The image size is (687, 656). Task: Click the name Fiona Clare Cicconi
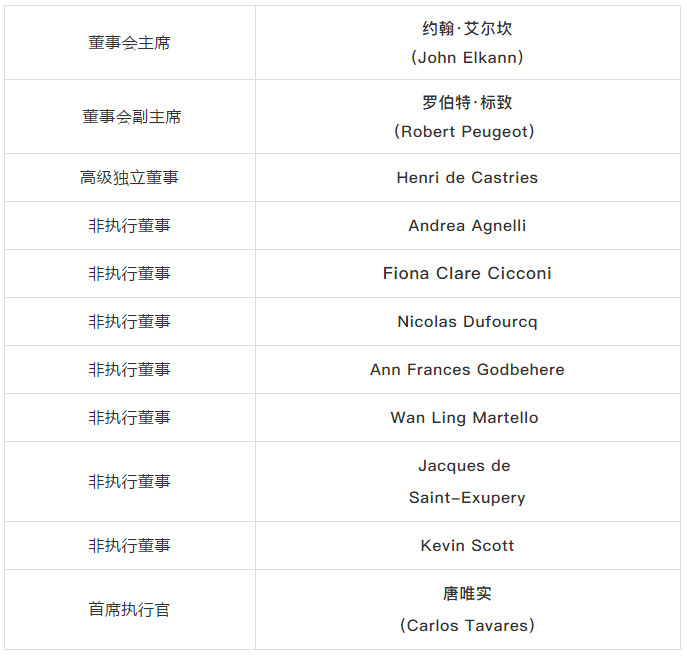[467, 274]
